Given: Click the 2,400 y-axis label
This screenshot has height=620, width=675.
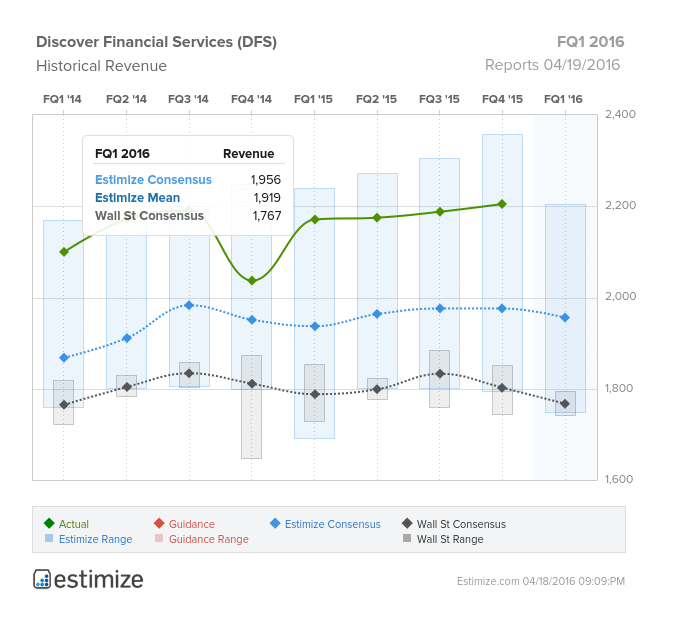Looking at the screenshot, I should [620, 114].
